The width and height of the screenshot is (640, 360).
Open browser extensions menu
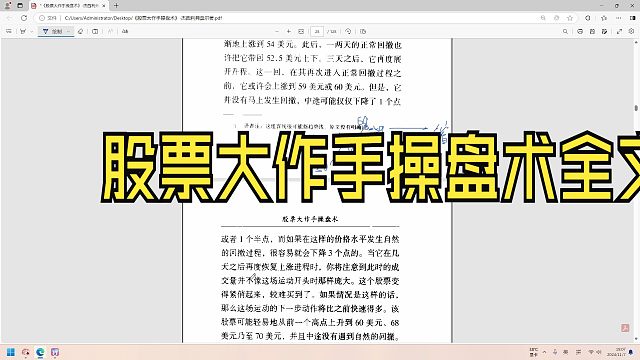588,18
